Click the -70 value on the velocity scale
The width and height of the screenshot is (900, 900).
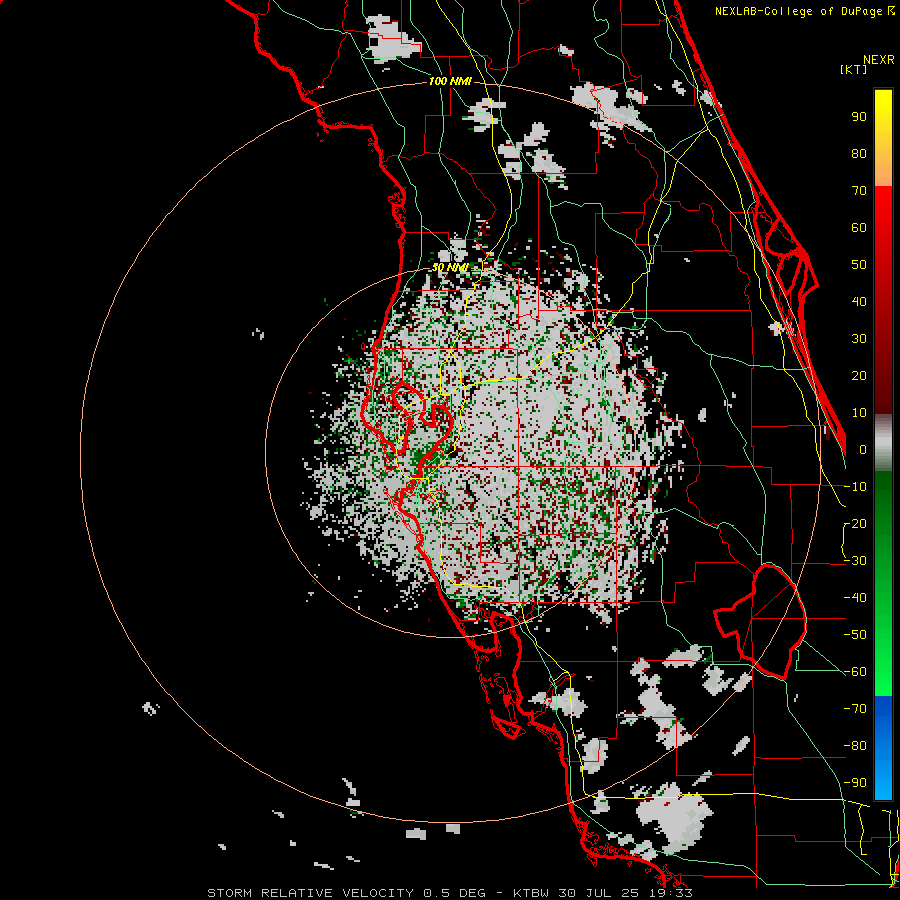click(855, 709)
